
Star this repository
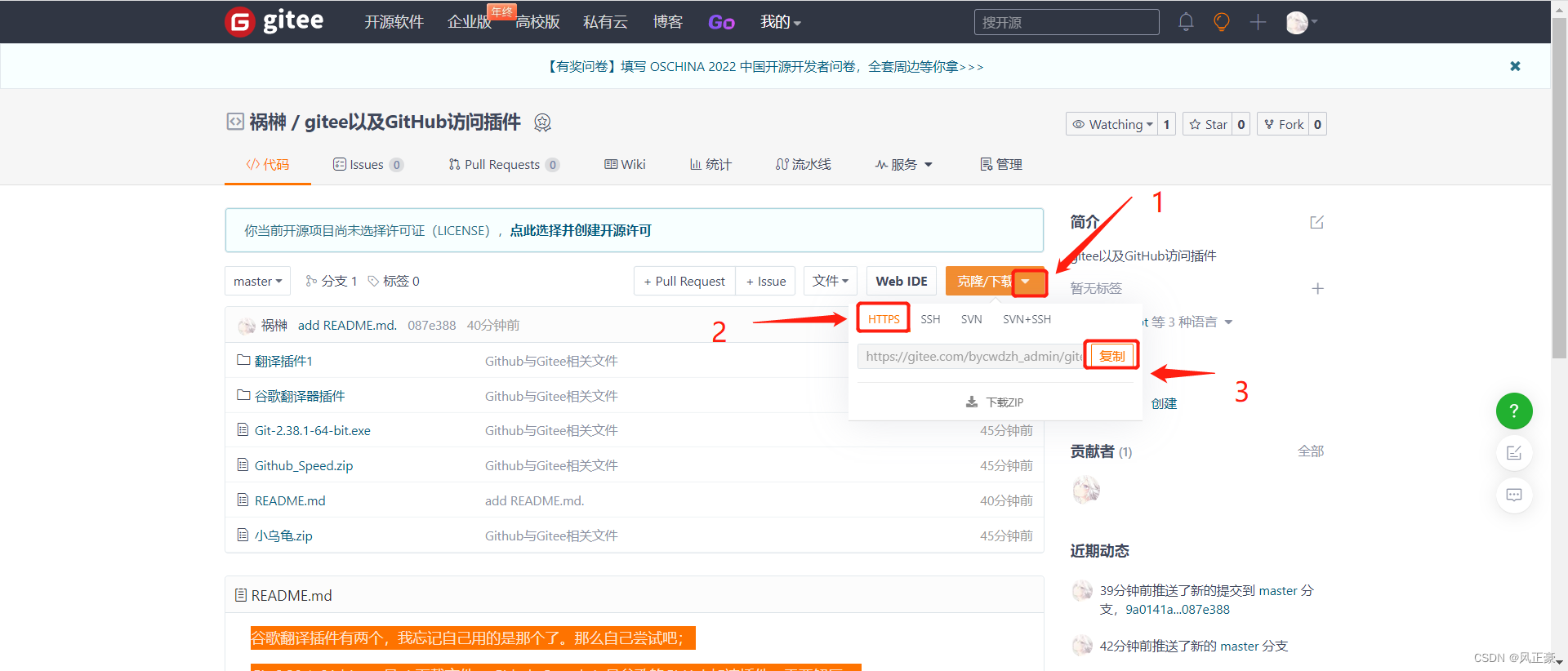pyautogui.click(x=1208, y=124)
